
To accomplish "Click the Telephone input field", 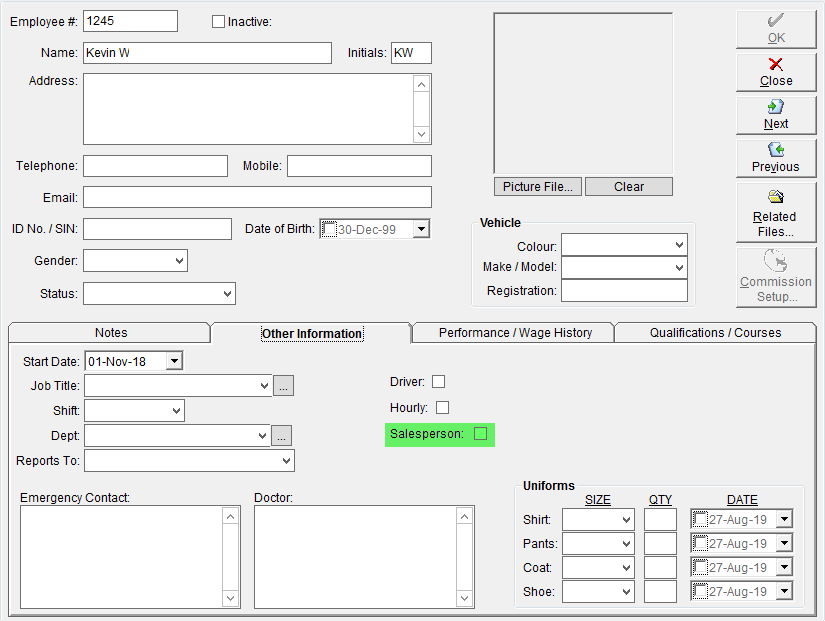I will pyautogui.click(x=156, y=166).
